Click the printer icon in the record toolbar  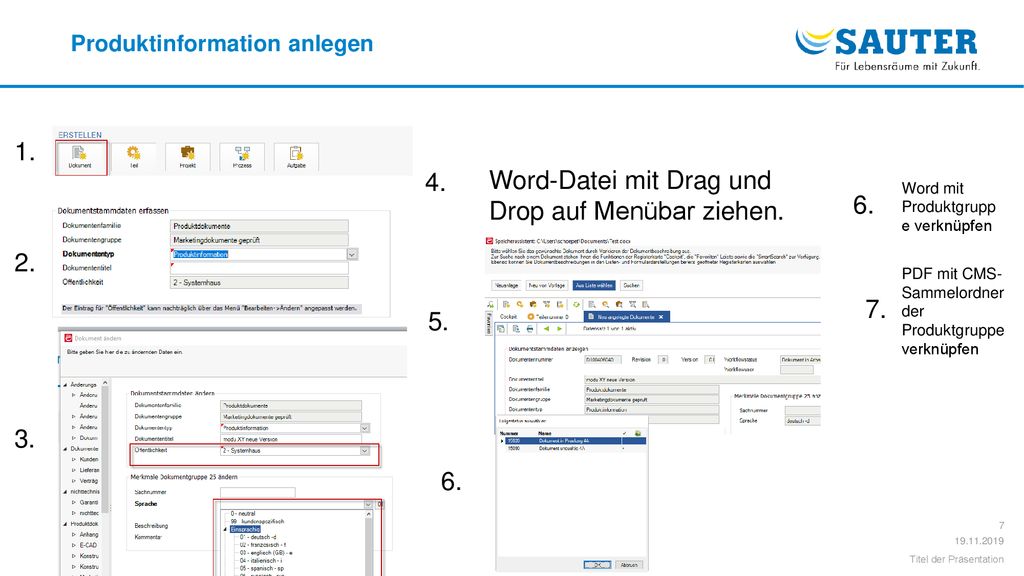point(530,328)
